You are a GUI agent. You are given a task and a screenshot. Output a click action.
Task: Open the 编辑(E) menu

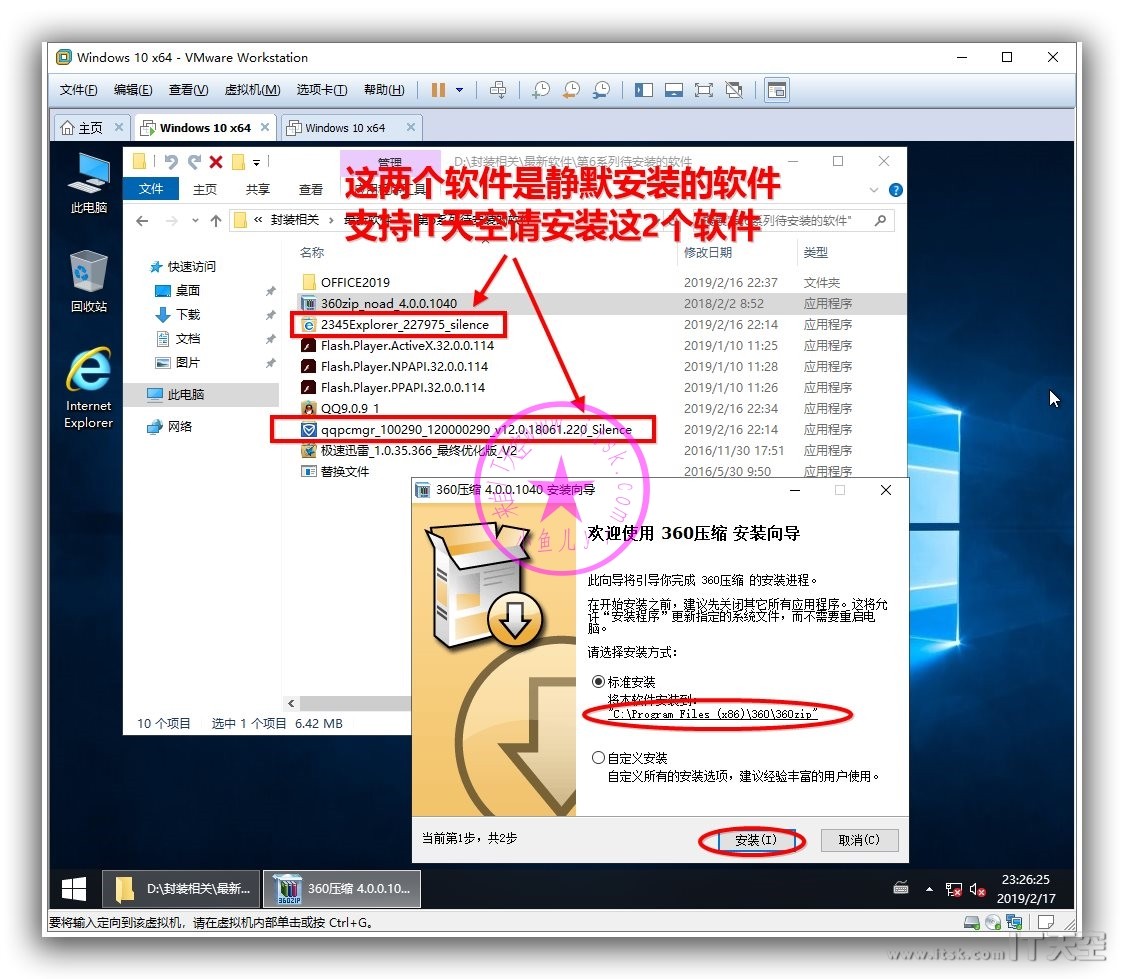(133, 90)
